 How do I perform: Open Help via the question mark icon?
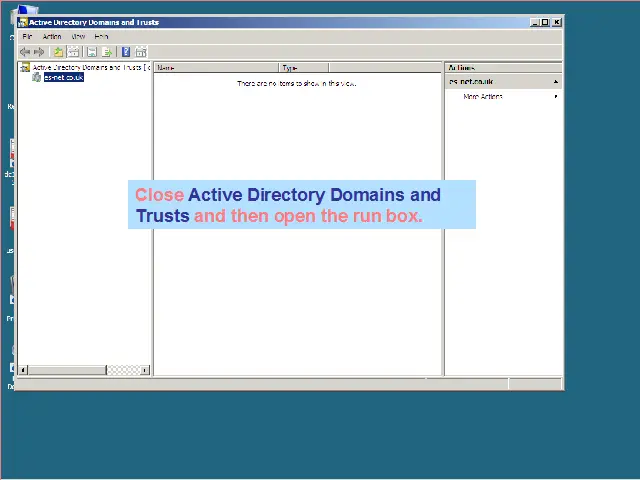coord(126,52)
